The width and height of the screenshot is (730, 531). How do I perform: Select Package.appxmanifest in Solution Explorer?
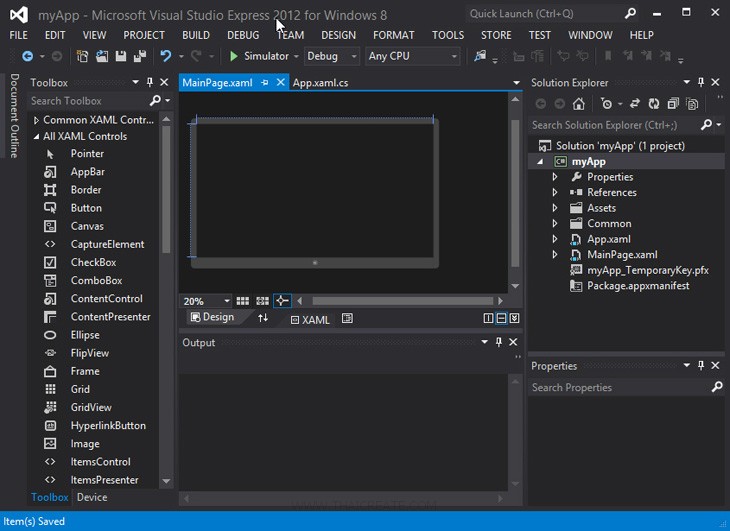[638, 286]
